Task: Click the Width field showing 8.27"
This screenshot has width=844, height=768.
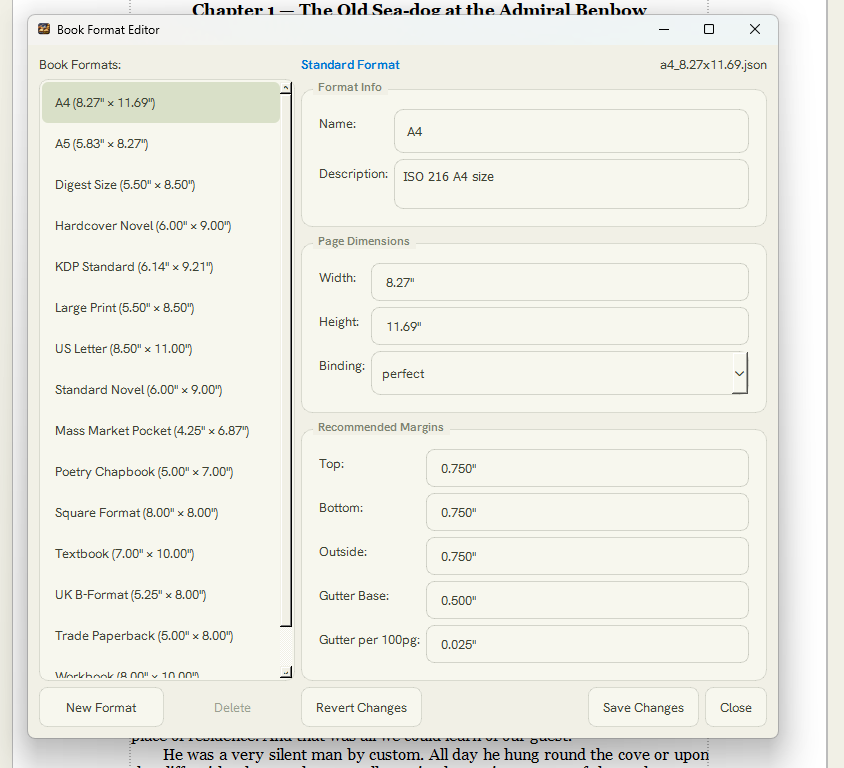Action: pyautogui.click(x=559, y=282)
